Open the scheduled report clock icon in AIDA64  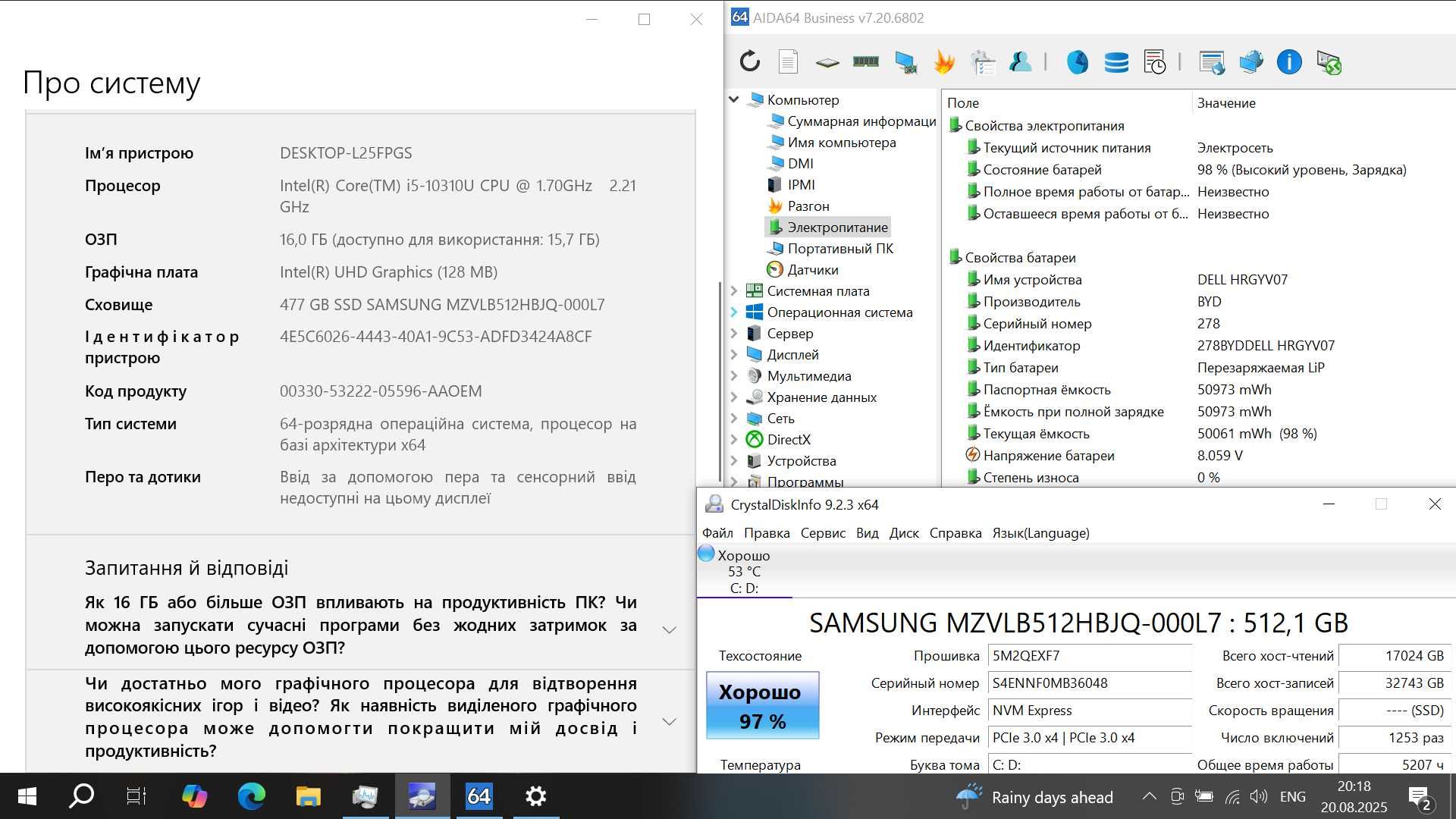[x=1154, y=62]
